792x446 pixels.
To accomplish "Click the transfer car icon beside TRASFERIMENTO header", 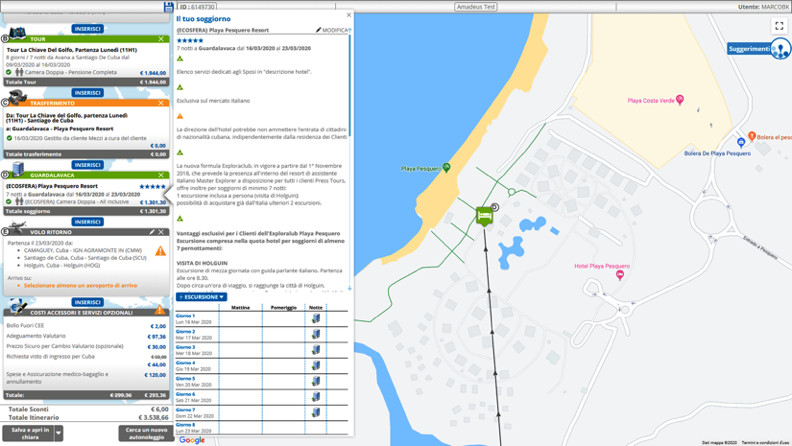I will [17, 97].
